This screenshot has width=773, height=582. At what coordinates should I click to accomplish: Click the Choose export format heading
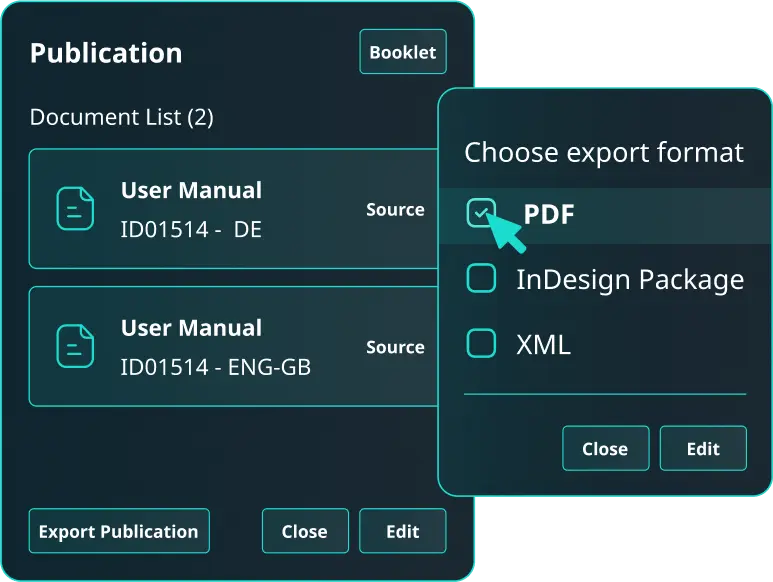pos(604,152)
